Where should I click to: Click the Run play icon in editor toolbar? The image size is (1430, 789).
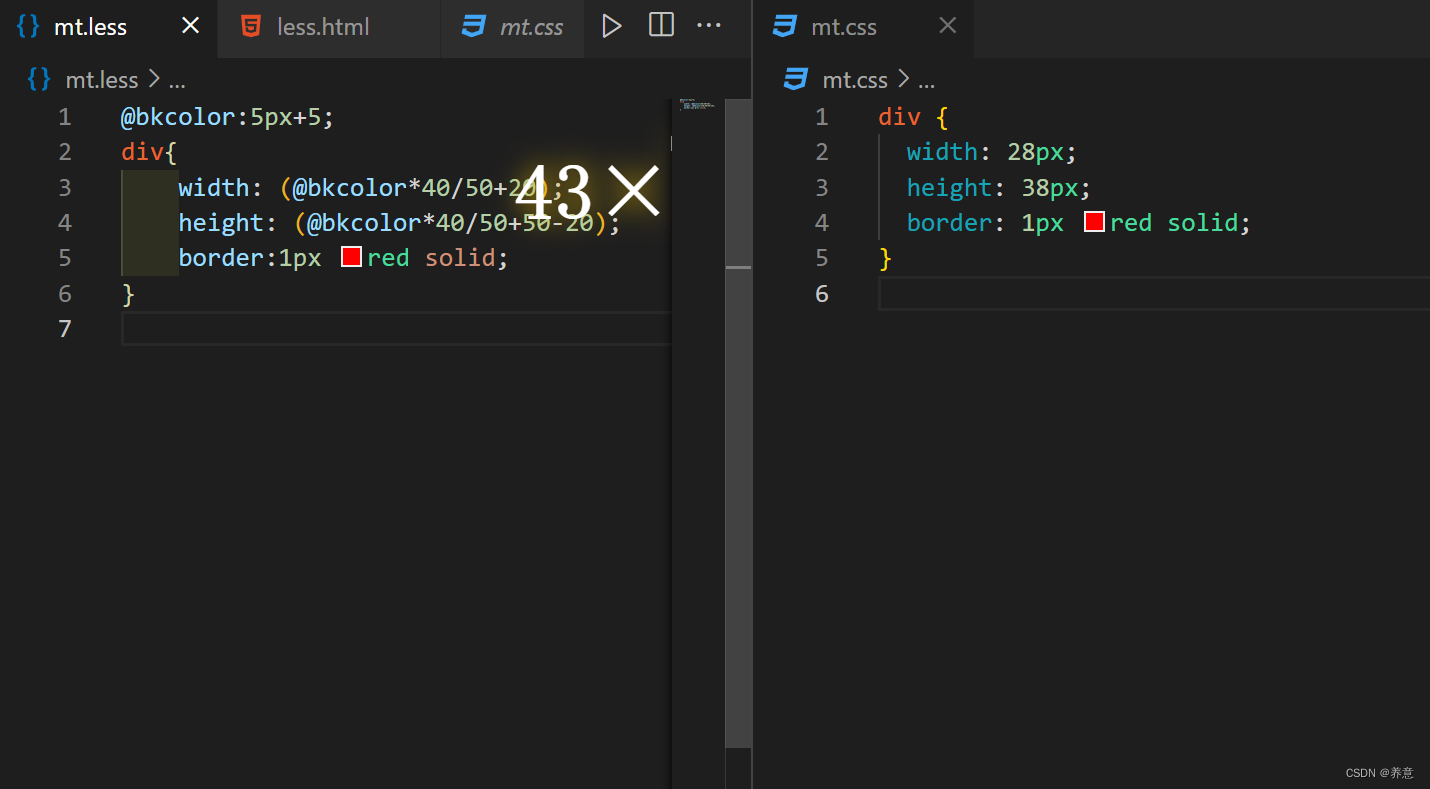pos(611,26)
